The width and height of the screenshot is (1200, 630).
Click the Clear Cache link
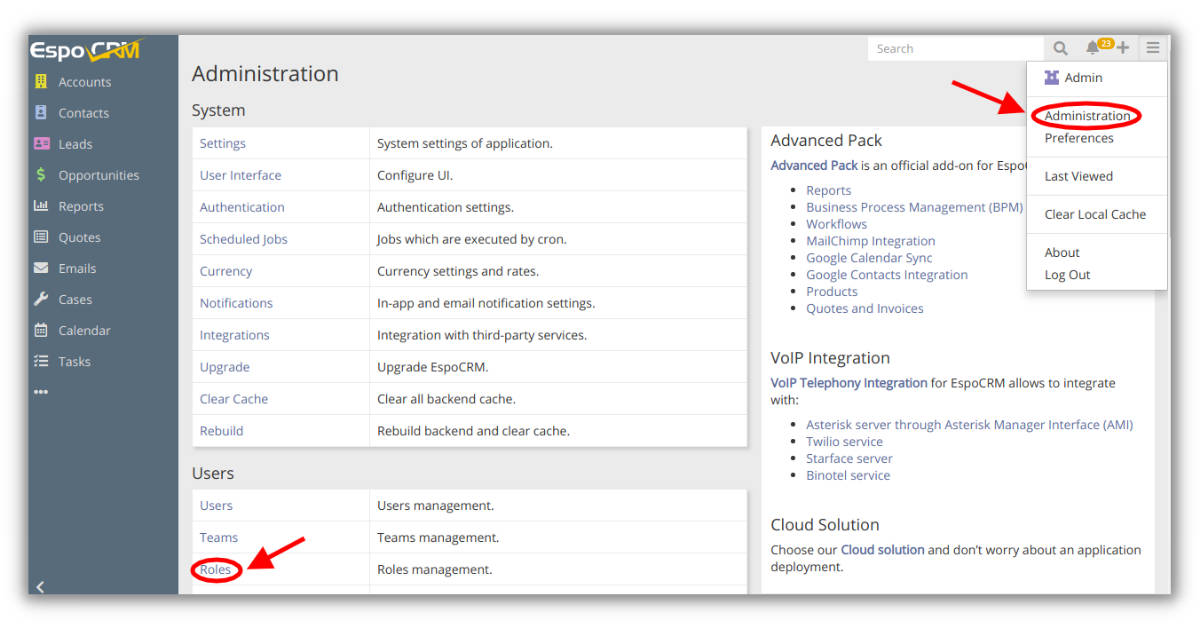coord(233,398)
